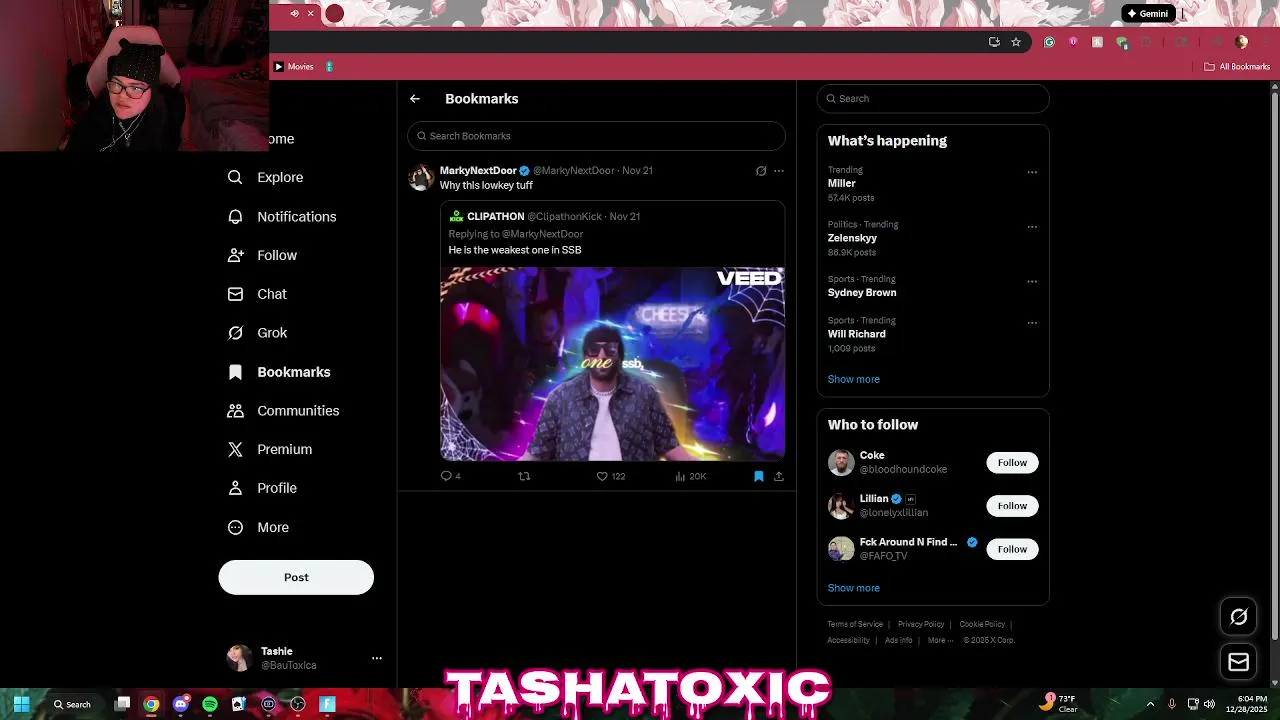Open the Sydney Brown trending topic
1280x720 pixels.
(862, 293)
